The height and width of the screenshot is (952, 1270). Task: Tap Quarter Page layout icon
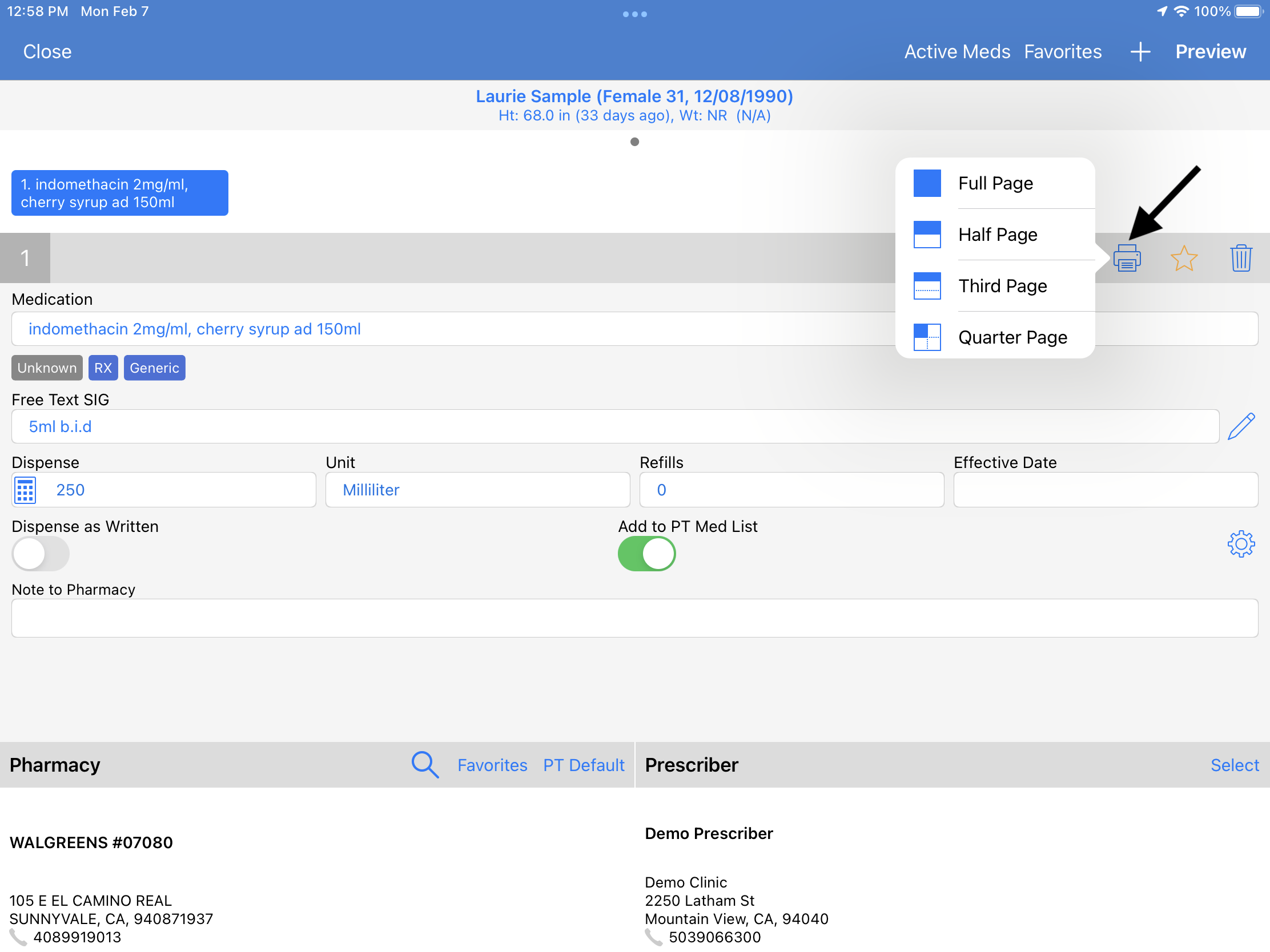coord(927,337)
